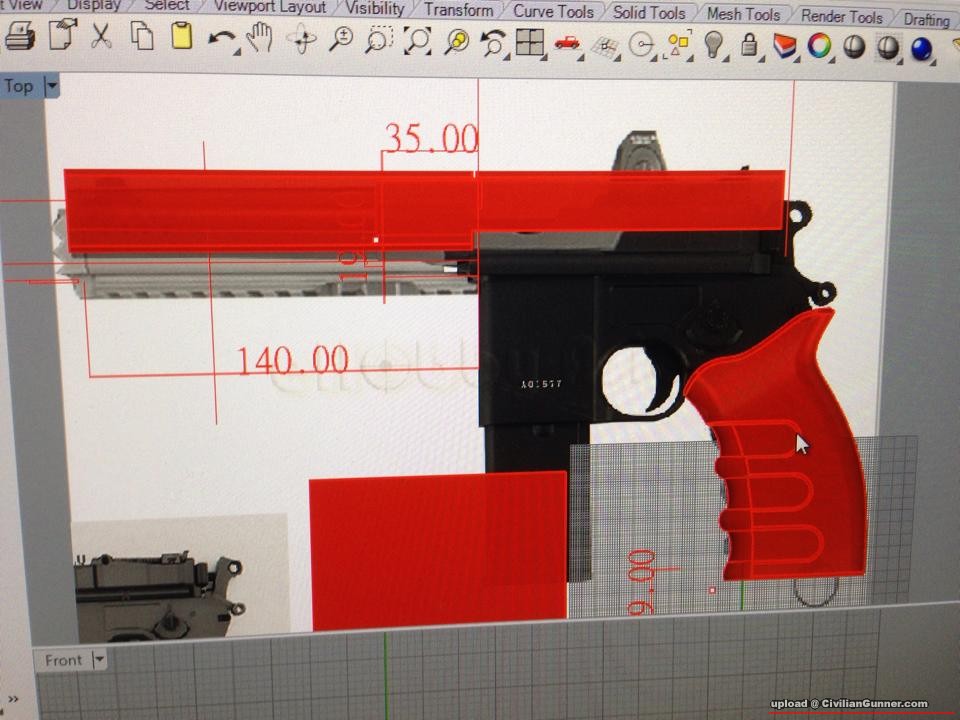Click the Top viewport title label
Viewport: 960px width, 720px height.
[18, 86]
